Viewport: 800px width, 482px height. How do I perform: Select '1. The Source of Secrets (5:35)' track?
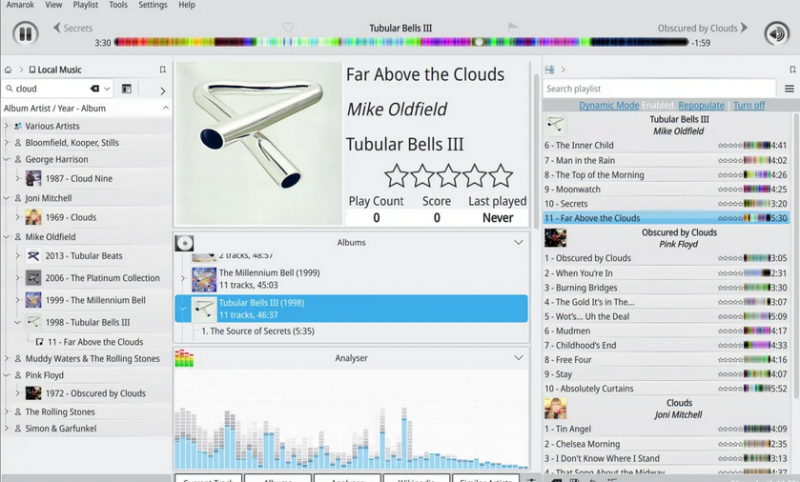coord(258,331)
